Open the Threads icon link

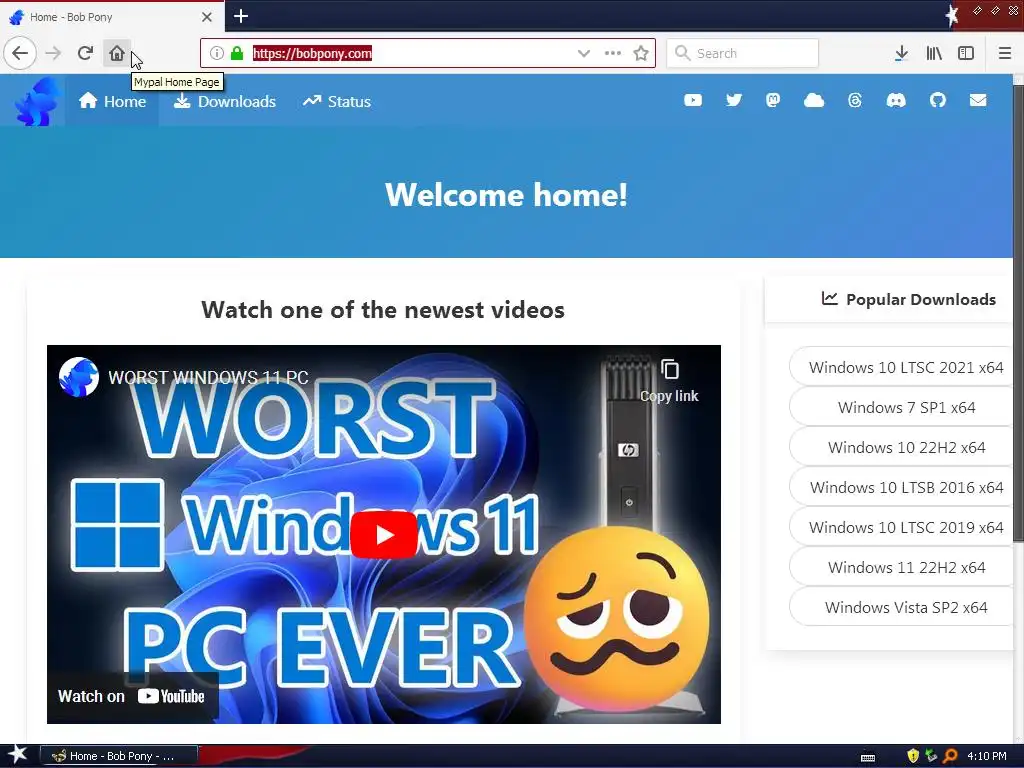(x=855, y=100)
